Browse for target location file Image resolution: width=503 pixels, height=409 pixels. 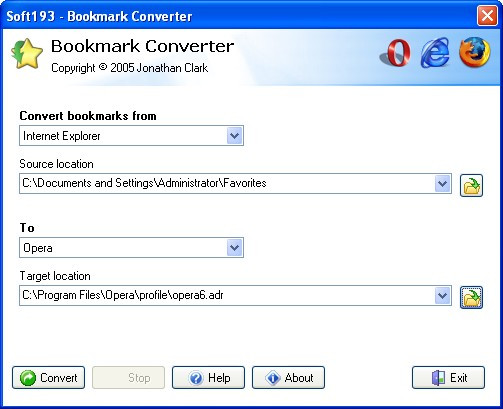[471, 297]
